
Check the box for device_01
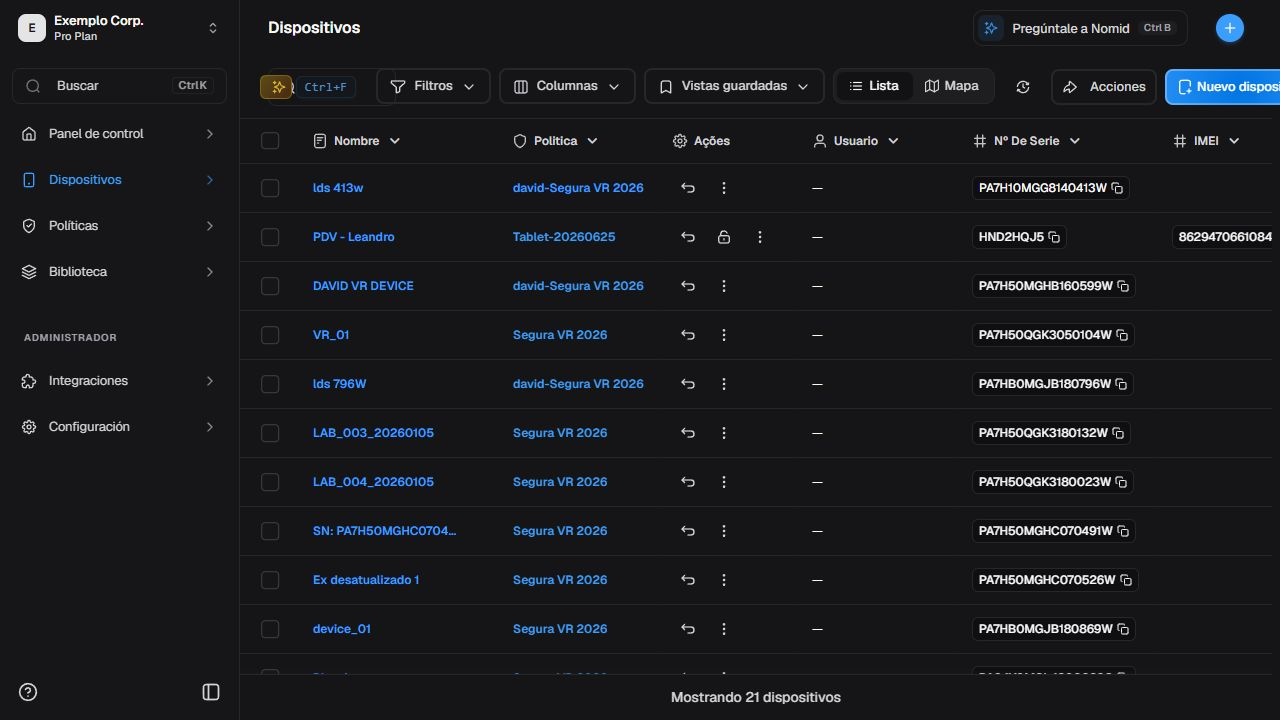point(270,629)
